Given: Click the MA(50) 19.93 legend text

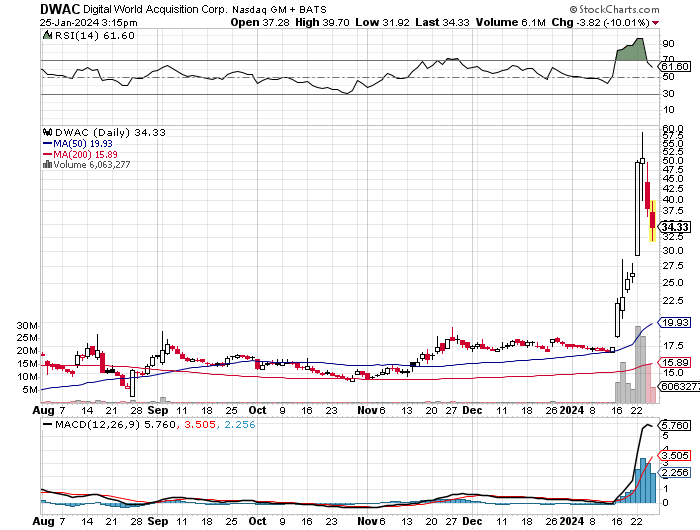Looking at the screenshot, I should [83, 144].
